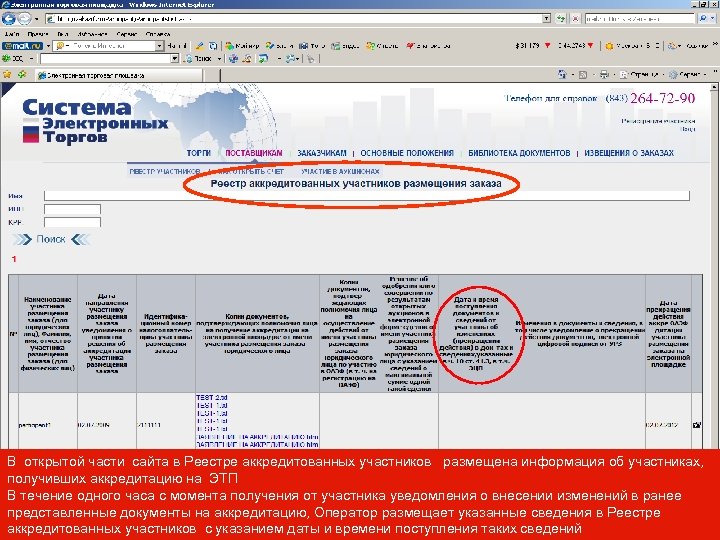
Task: Go forward with the browser Forward arrow
Action: pos(24,19)
